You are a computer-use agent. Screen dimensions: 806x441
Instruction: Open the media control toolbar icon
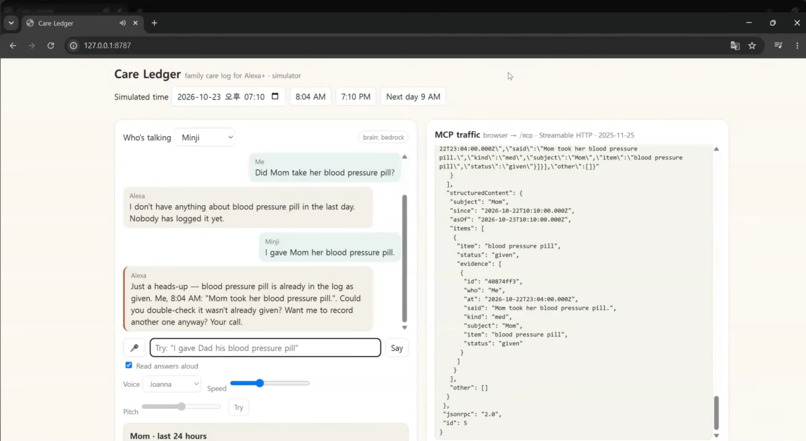click(778, 45)
